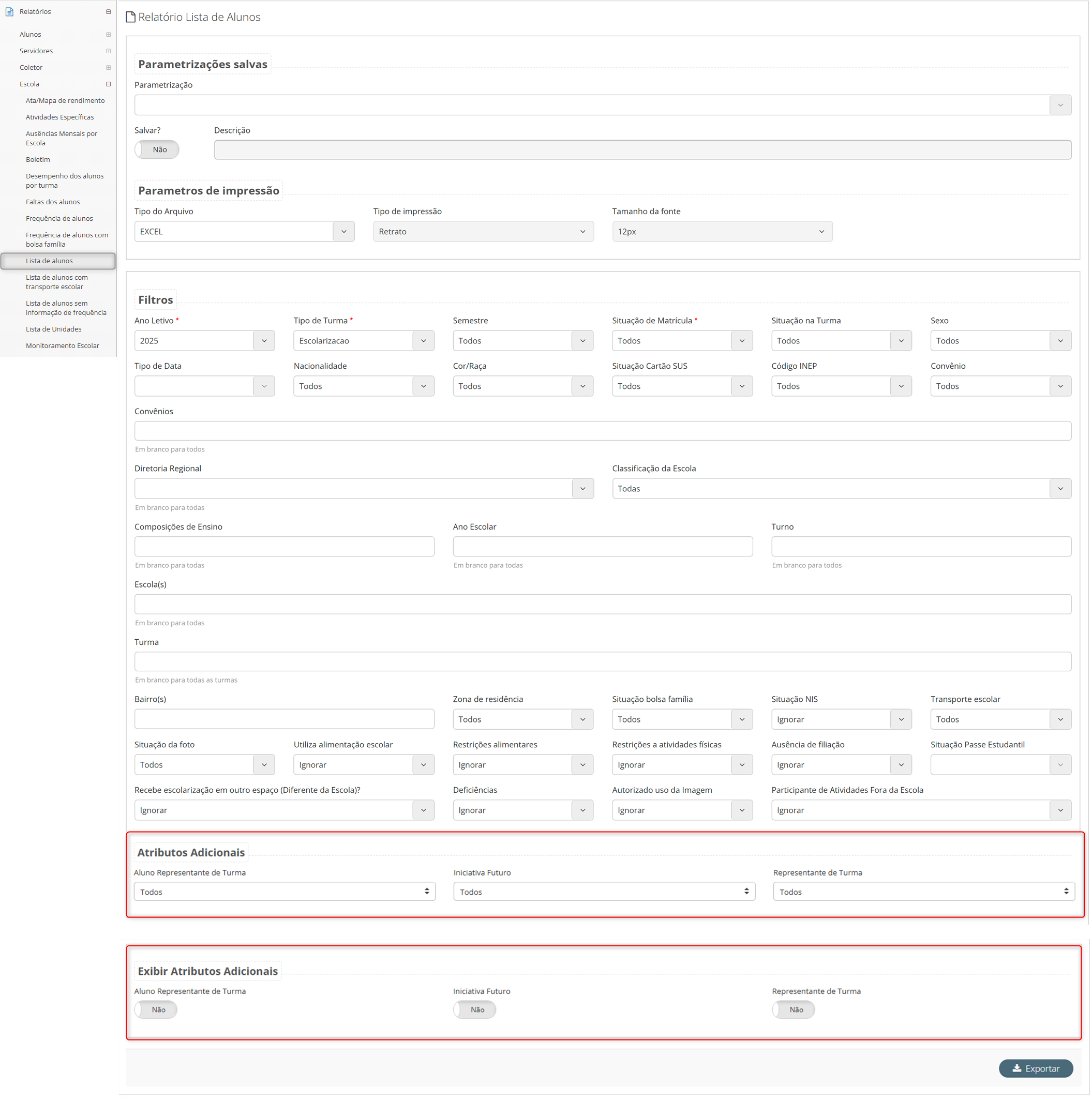Image resolution: width=1092 pixels, height=1100 pixels.
Task: Open the Diretoria Regional dropdown
Action: (x=364, y=489)
